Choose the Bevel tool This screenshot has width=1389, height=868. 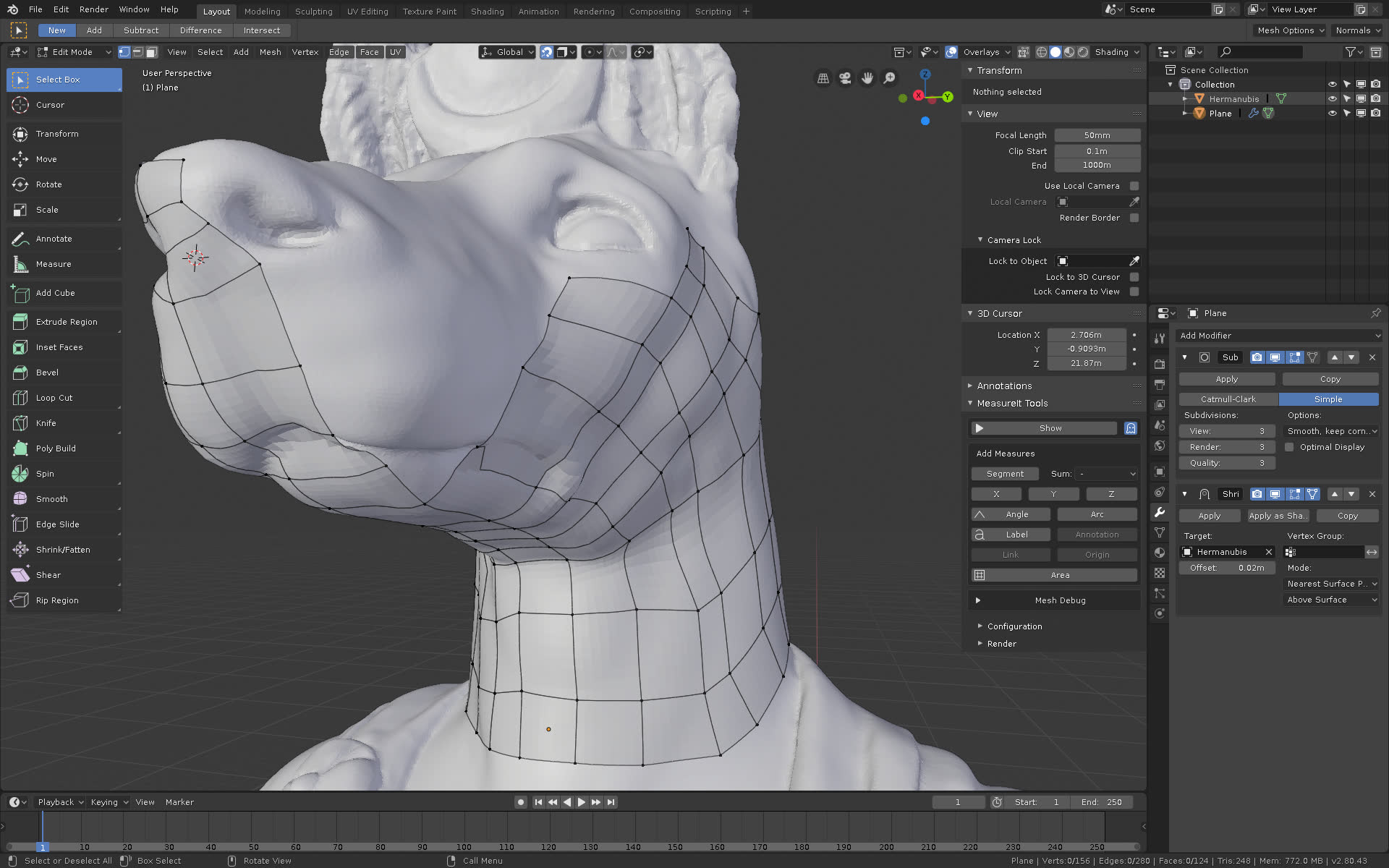(x=47, y=373)
